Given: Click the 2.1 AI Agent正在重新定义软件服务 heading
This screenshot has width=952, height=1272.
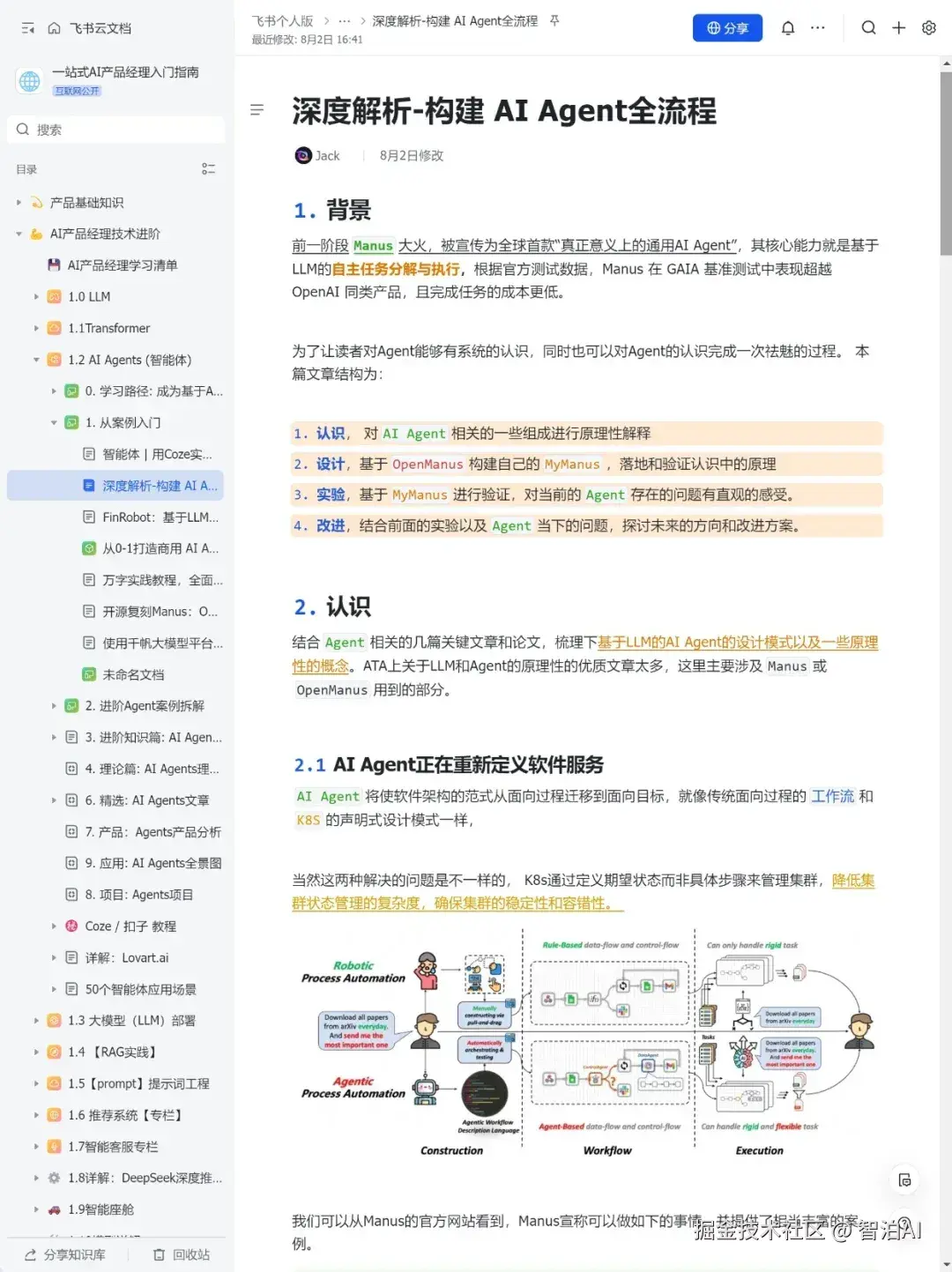Looking at the screenshot, I should [449, 764].
